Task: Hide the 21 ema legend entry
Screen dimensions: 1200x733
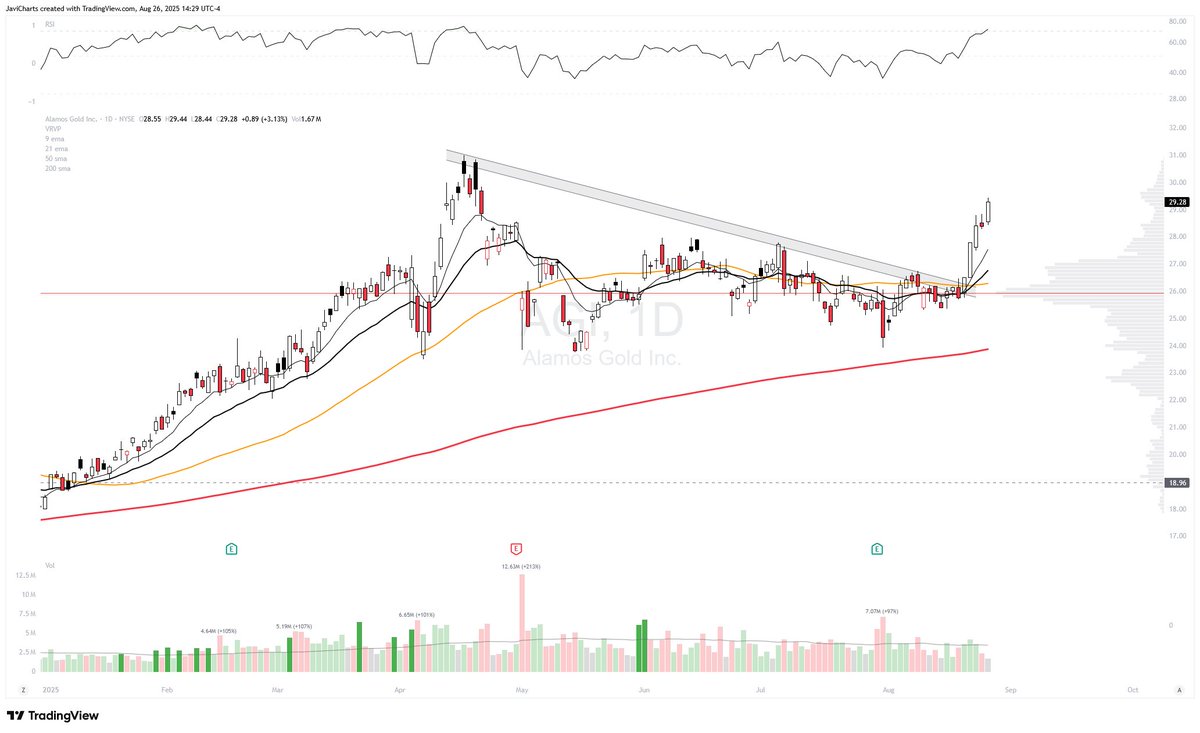Action: [x=58, y=149]
